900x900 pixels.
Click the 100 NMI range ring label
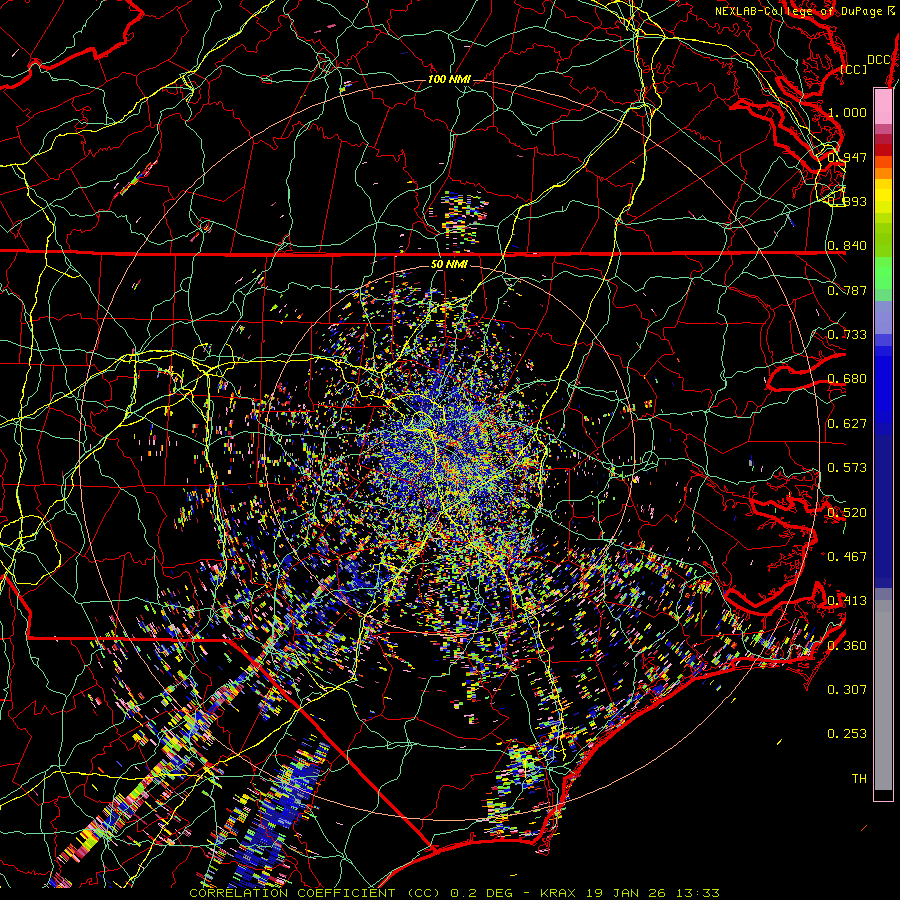(x=449, y=79)
